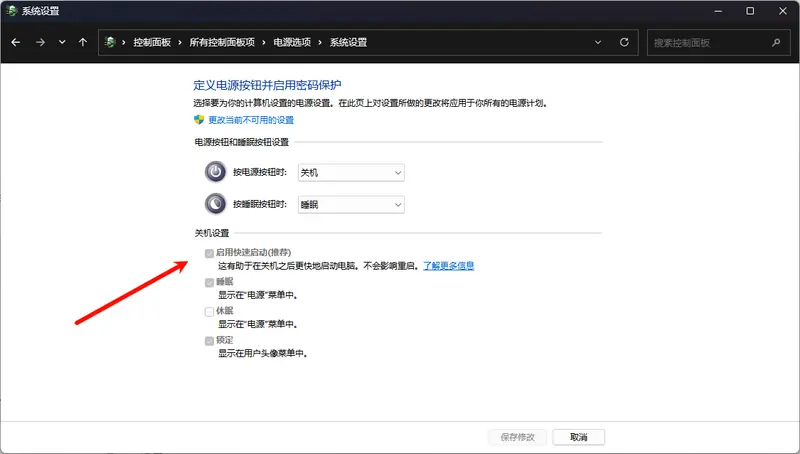Toggle 启用快速启动(推荐) checkbox
Viewport: 800px width, 454px height.
click(209, 253)
